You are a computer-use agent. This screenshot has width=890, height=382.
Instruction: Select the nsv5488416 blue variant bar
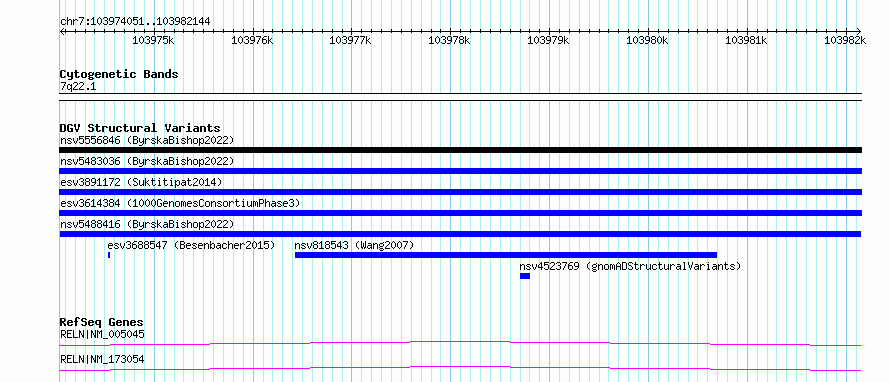tap(460, 234)
